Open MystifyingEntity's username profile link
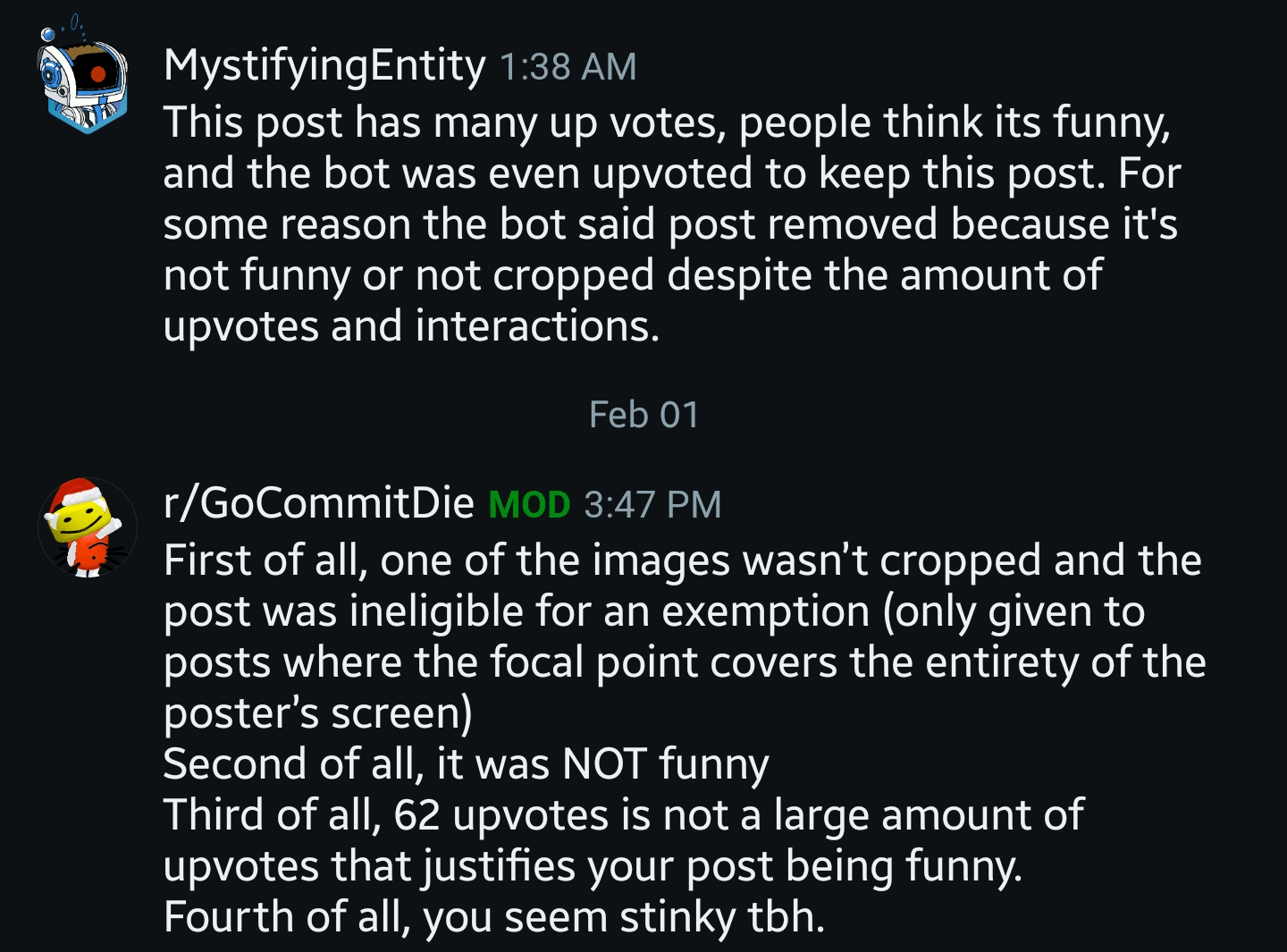Screen dimensions: 1287x952 [x=324, y=66]
